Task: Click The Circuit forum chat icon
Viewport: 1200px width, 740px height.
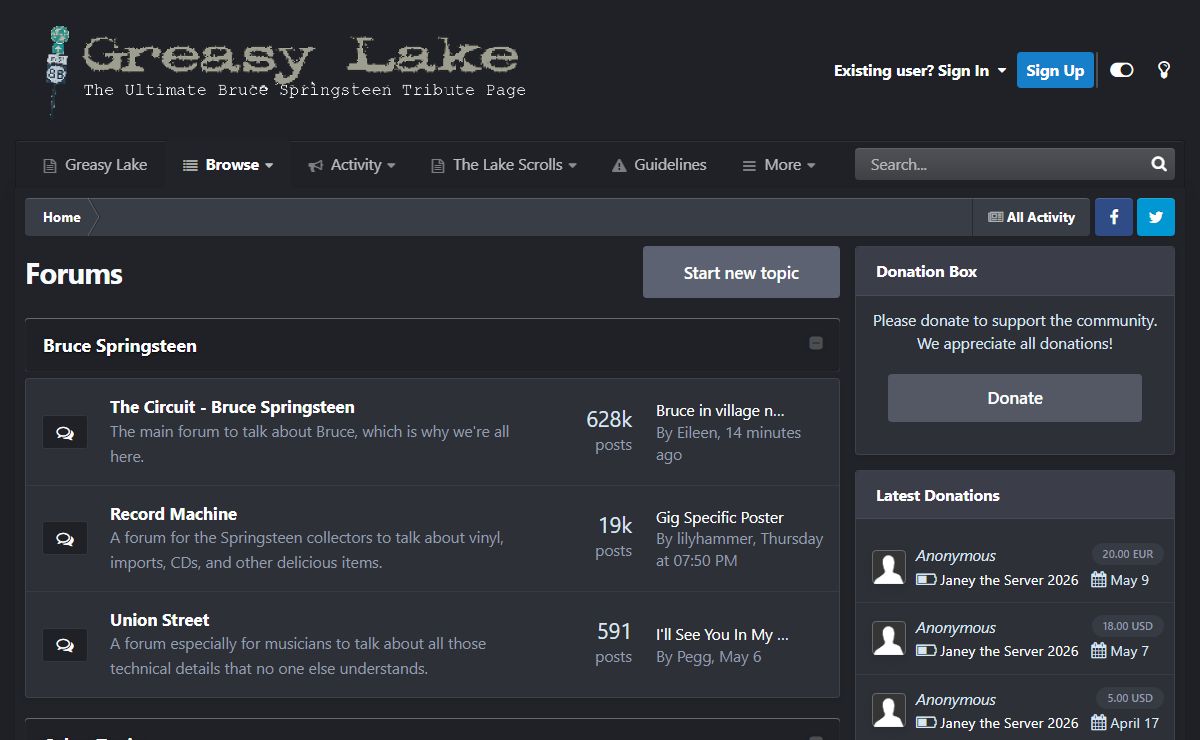Action: [x=65, y=432]
